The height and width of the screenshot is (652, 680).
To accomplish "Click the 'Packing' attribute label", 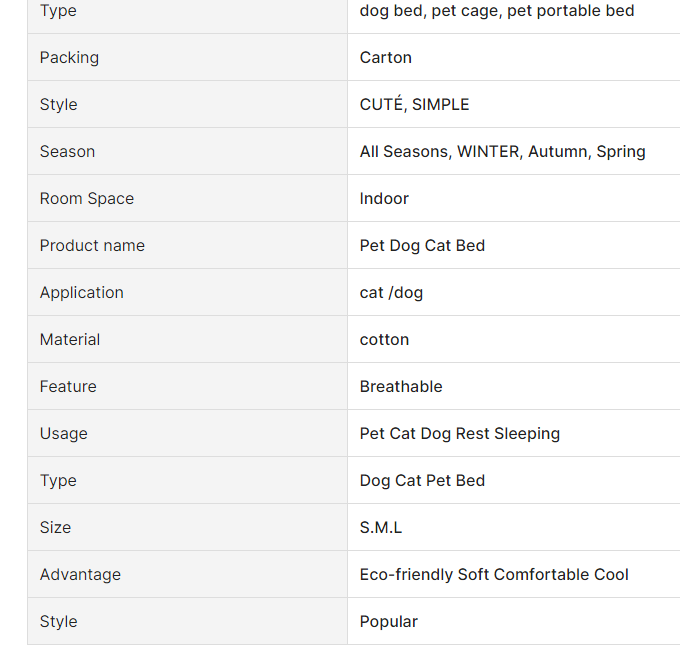I will pos(69,57).
